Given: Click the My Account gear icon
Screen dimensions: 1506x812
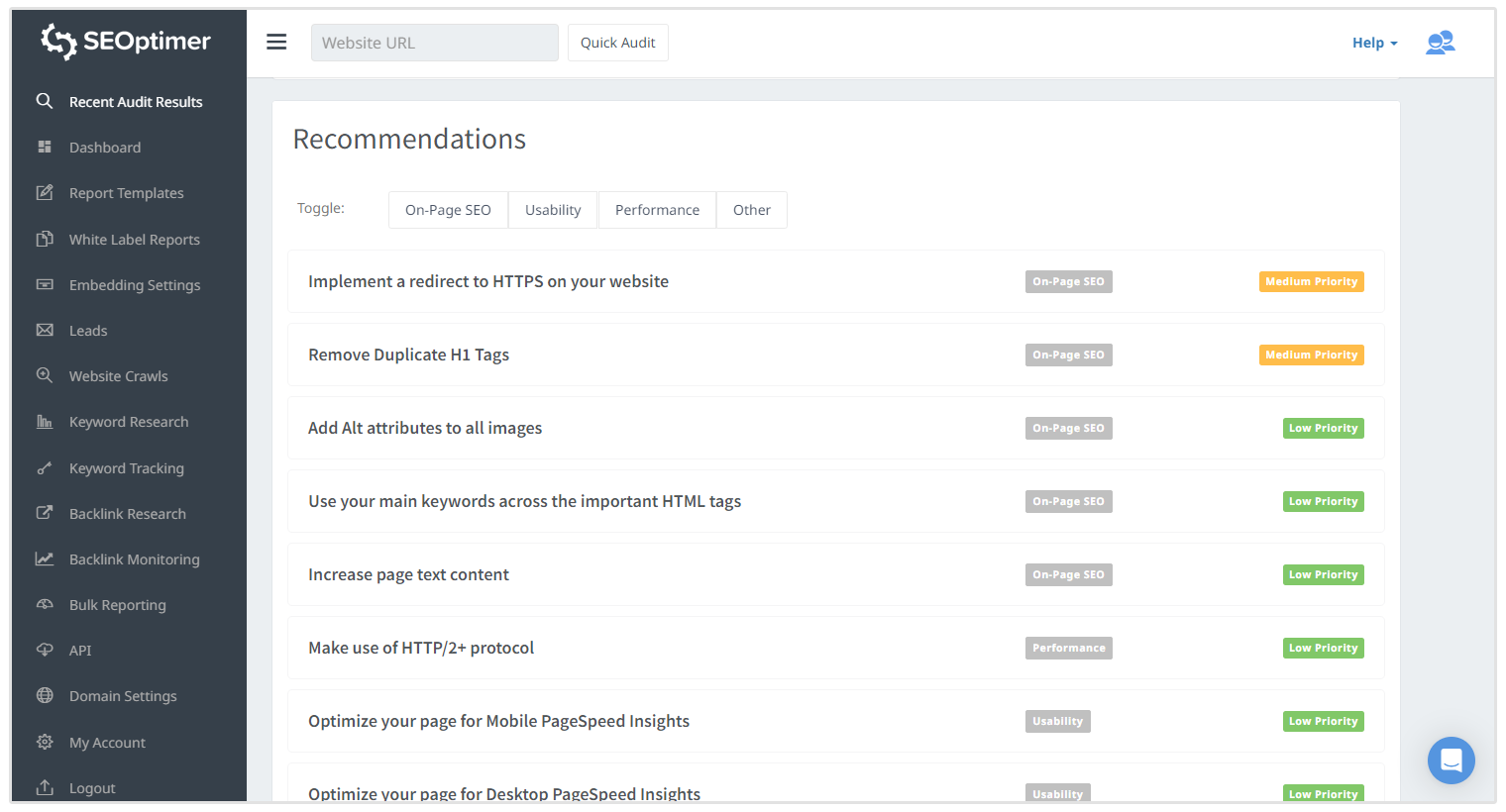Looking at the screenshot, I should pyautogui.click(x=45, y=742).
